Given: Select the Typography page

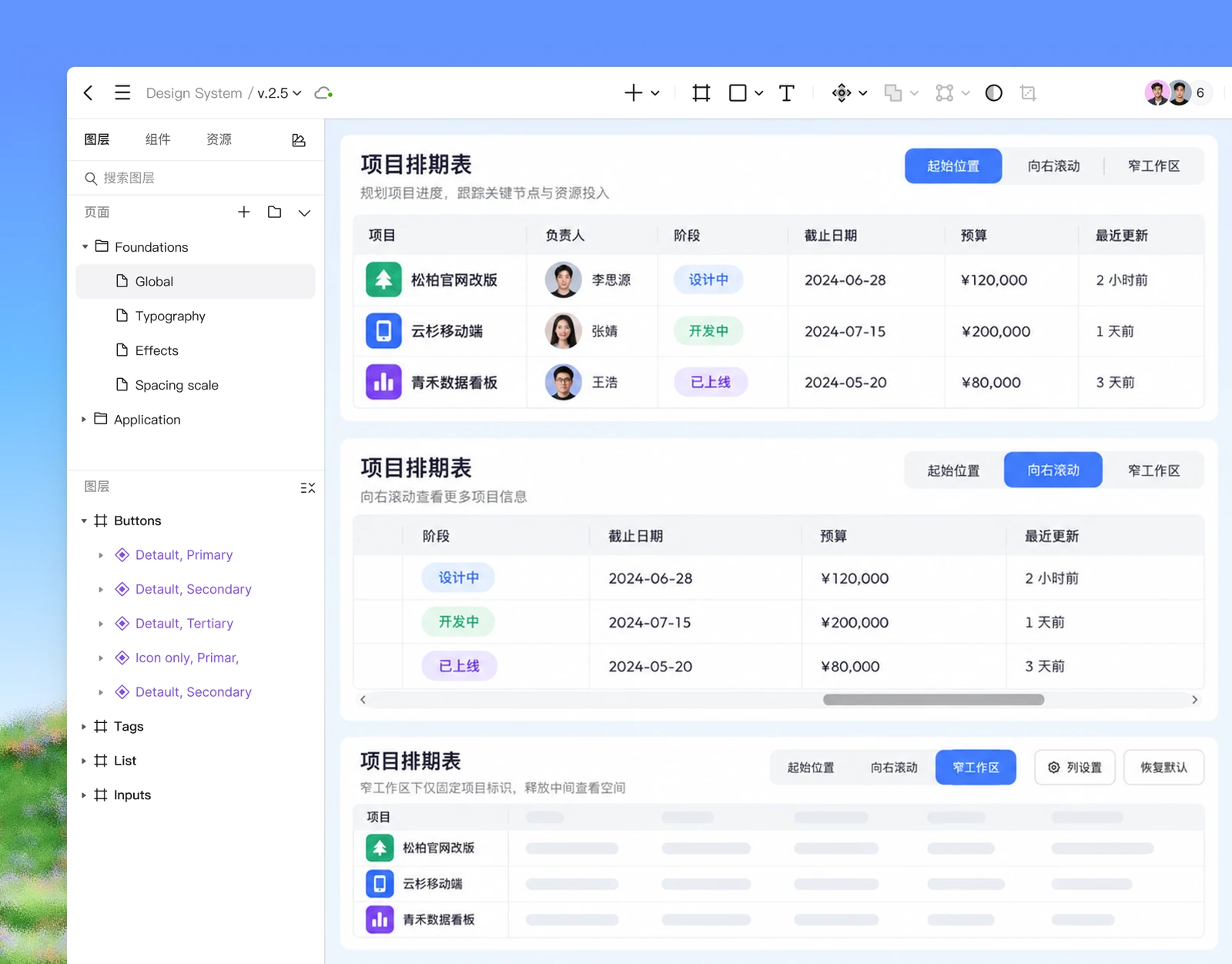Looking at the screenshot, I should point(196,316).
